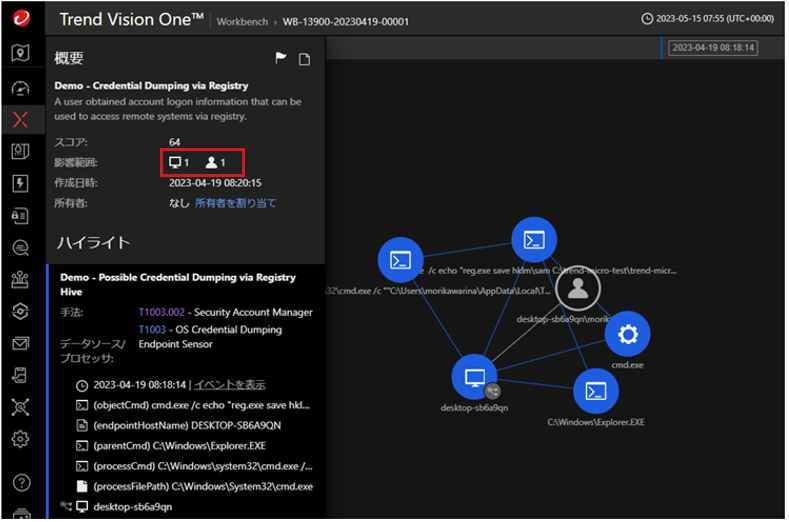The width and height of the screenshot is (789, 522).
Task: Click the イベントを表示 link
Action: (229, 384)
